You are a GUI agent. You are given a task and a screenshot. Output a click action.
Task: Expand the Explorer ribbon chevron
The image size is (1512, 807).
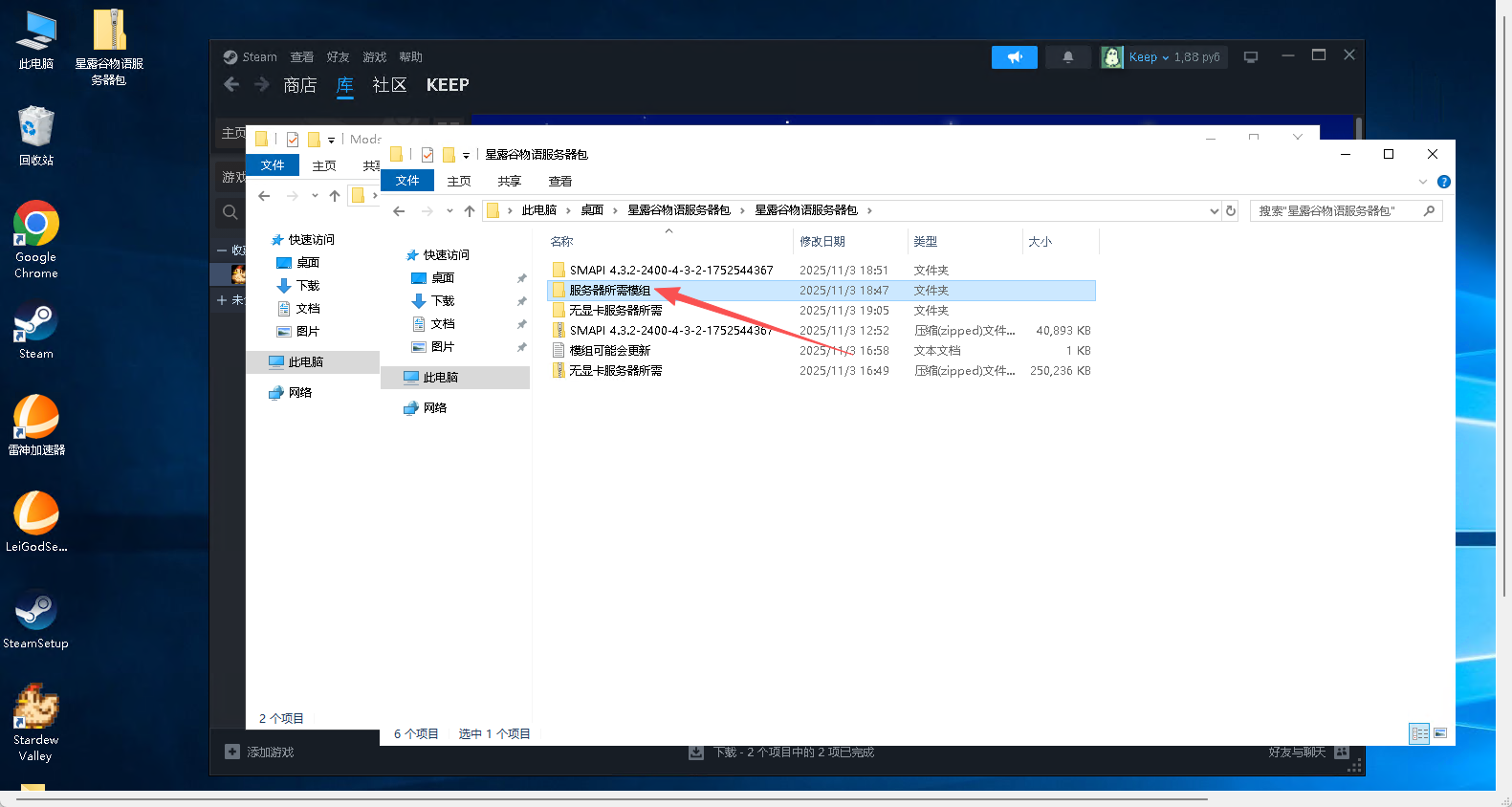[x=1422, y=182]
